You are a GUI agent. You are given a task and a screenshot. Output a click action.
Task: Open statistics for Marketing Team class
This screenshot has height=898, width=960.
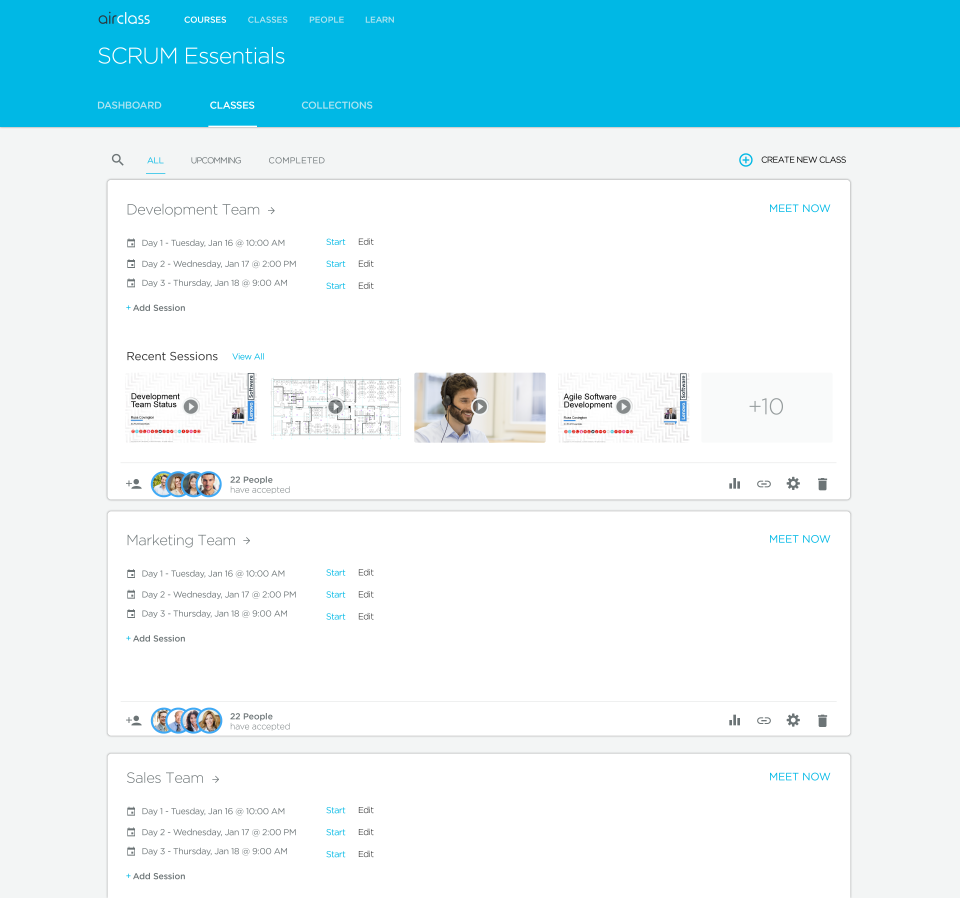735,721
